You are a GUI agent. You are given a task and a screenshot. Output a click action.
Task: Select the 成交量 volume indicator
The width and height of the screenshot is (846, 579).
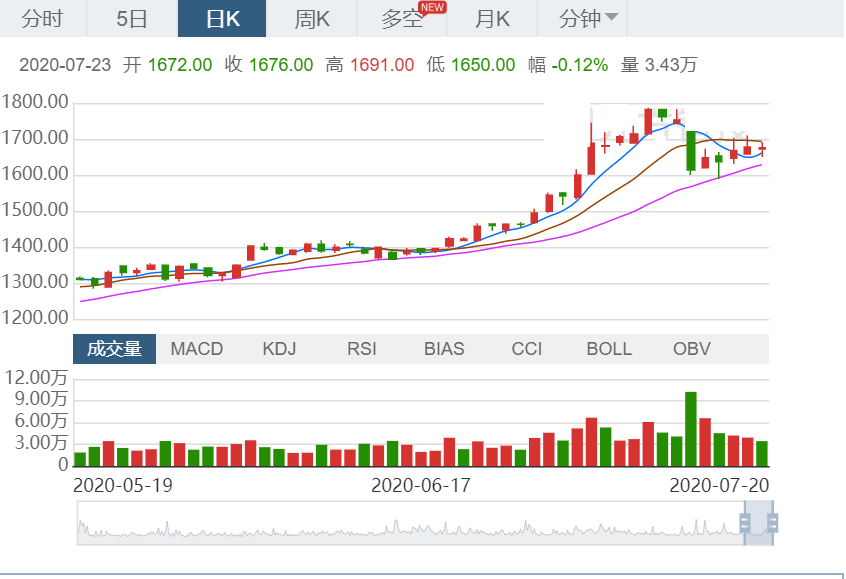click(x=114, y=349)
